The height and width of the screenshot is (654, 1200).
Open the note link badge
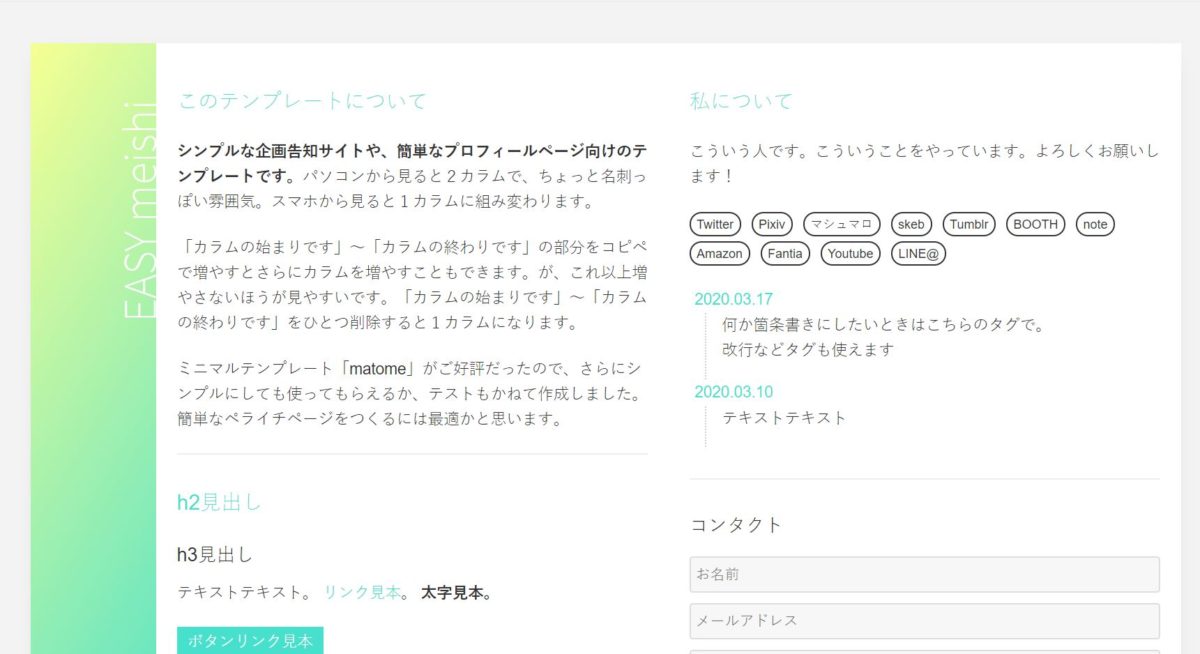[x=1095, y=224]
